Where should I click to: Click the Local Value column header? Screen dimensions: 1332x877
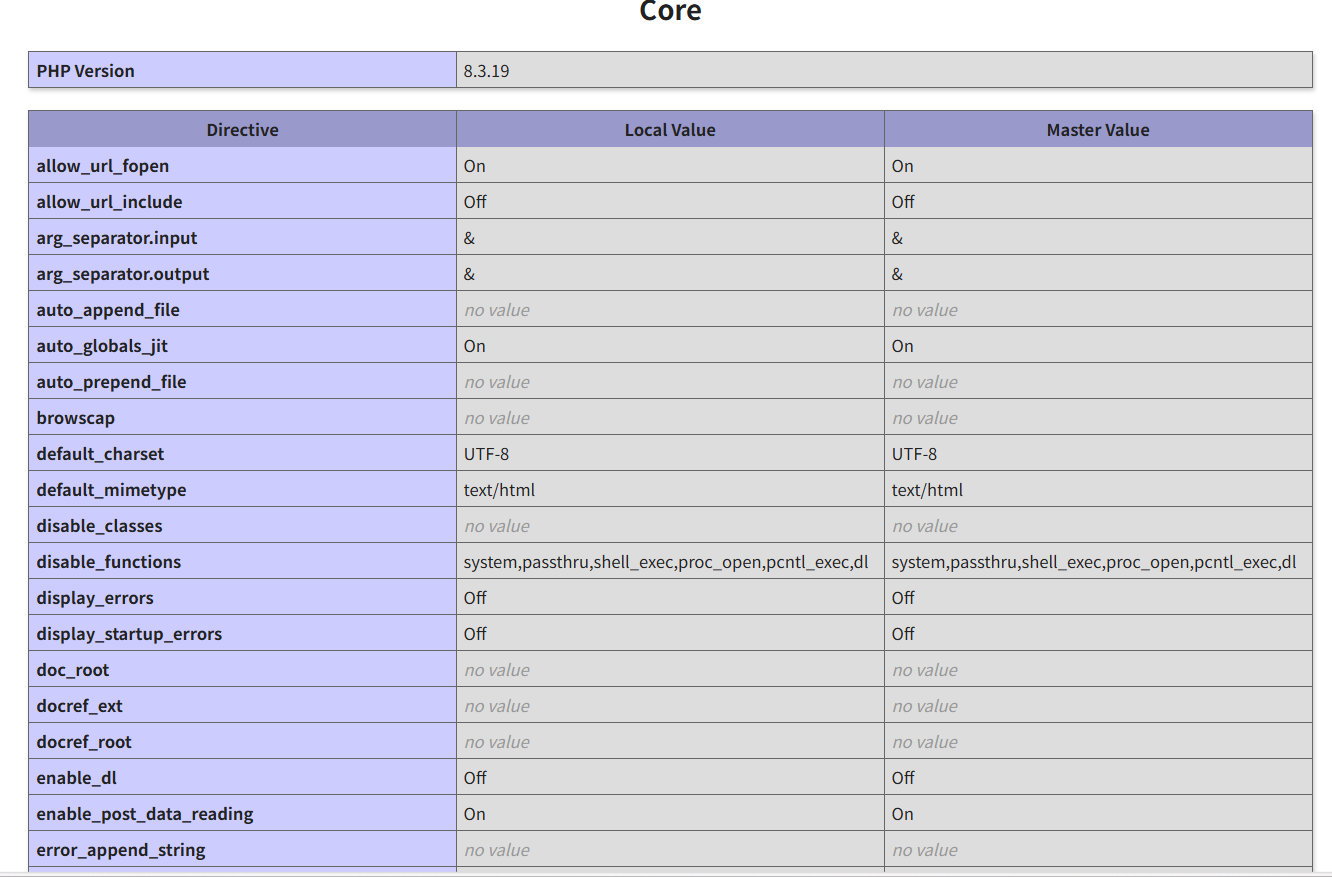tap(670, 130)
